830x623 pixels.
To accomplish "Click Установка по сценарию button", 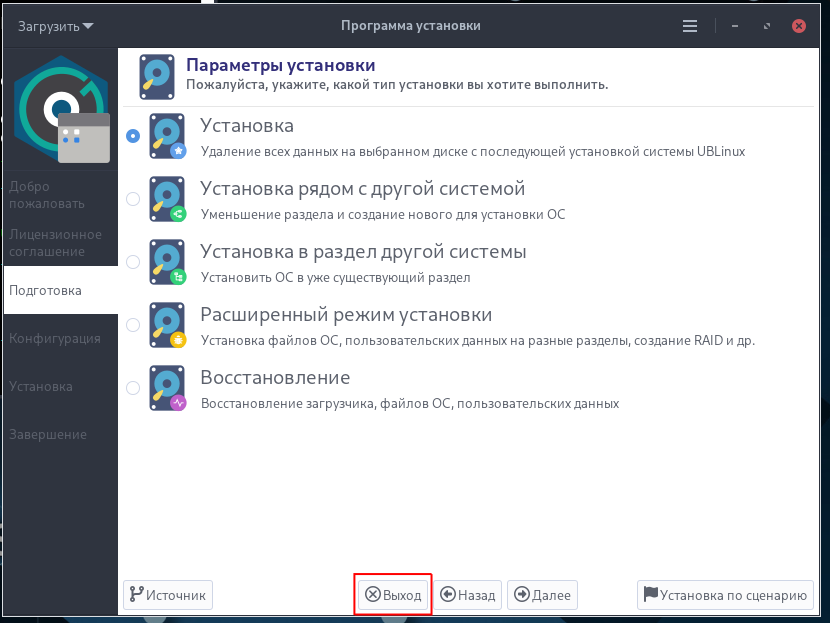I will click(725, 595).
